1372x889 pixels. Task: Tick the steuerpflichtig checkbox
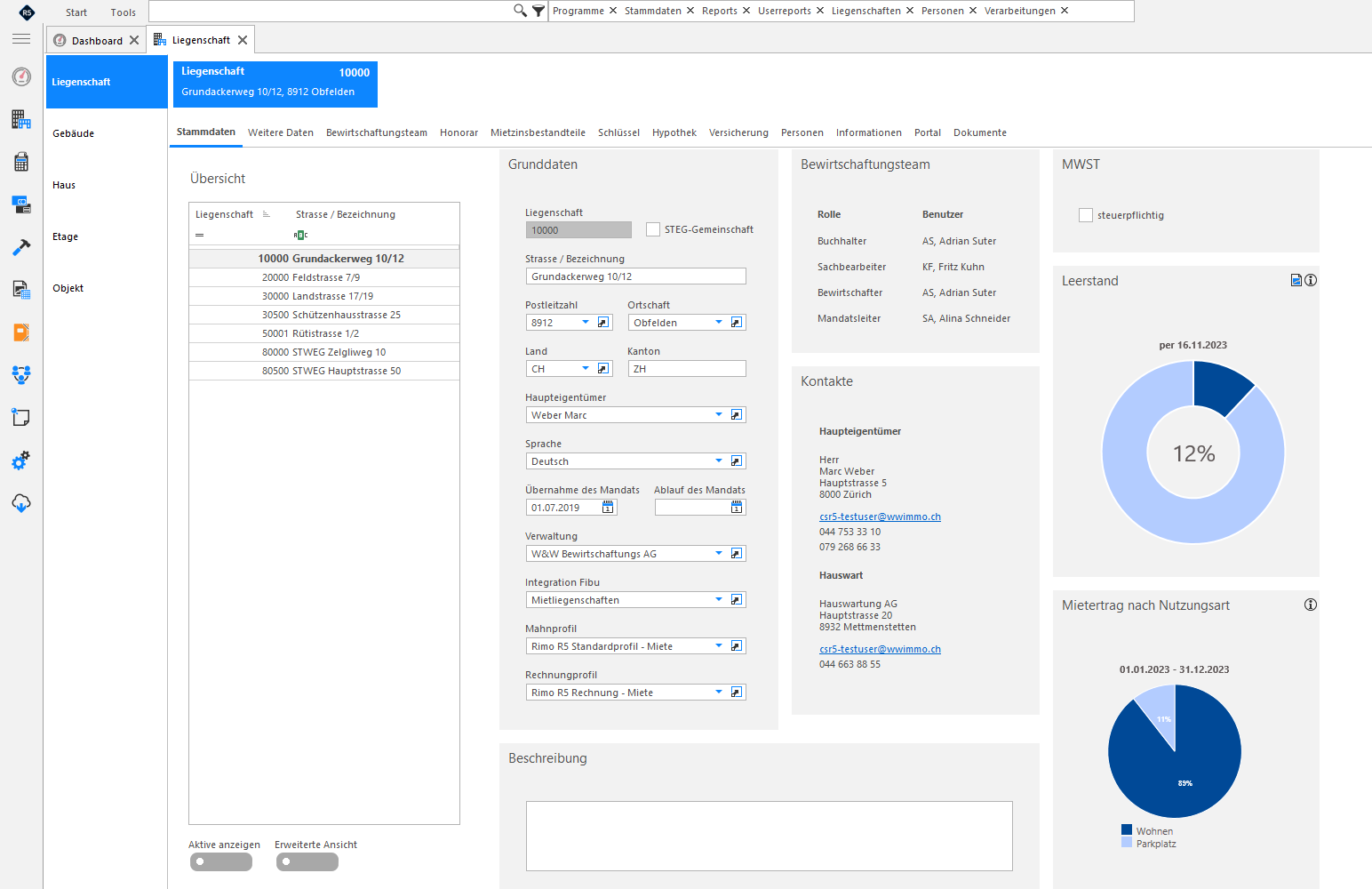tap(1086, 215)
